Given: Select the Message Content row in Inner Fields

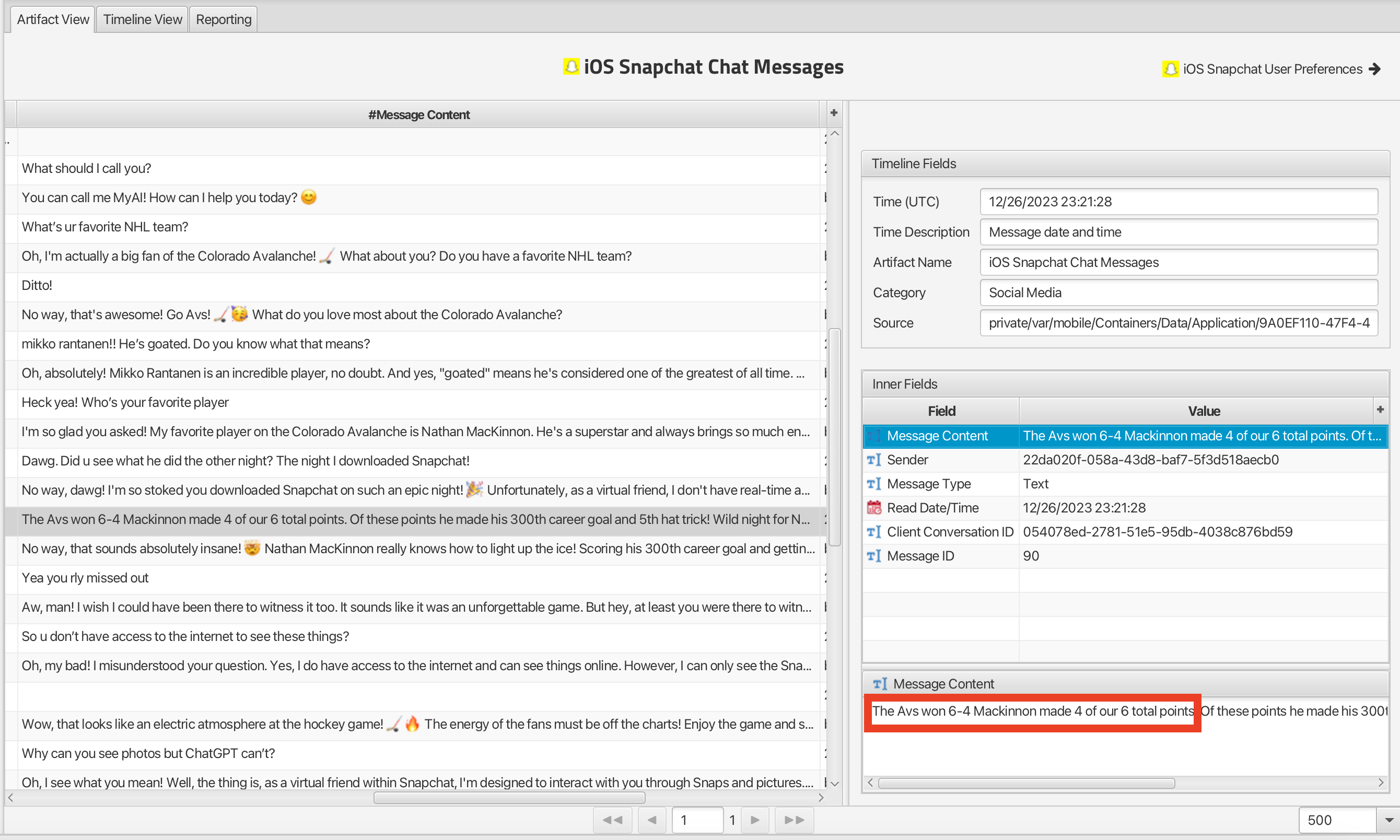Looking at the screenshot, I should 1125,436.
